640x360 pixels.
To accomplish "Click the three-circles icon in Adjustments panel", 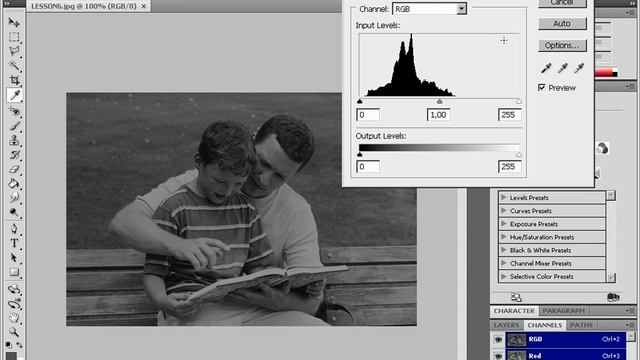I will [613, 298].
